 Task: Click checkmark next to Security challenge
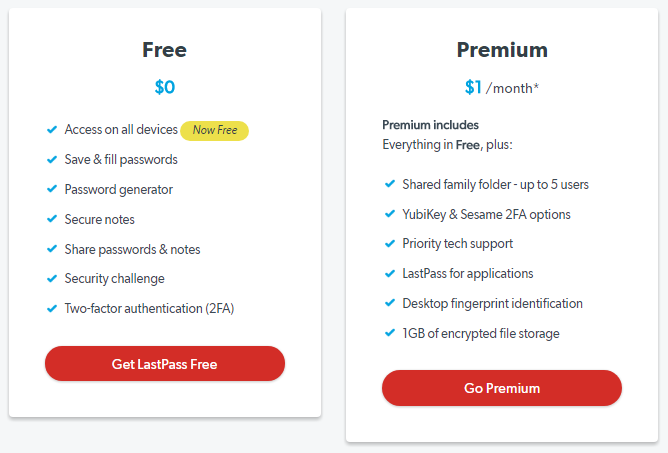(x=52, y=278)
